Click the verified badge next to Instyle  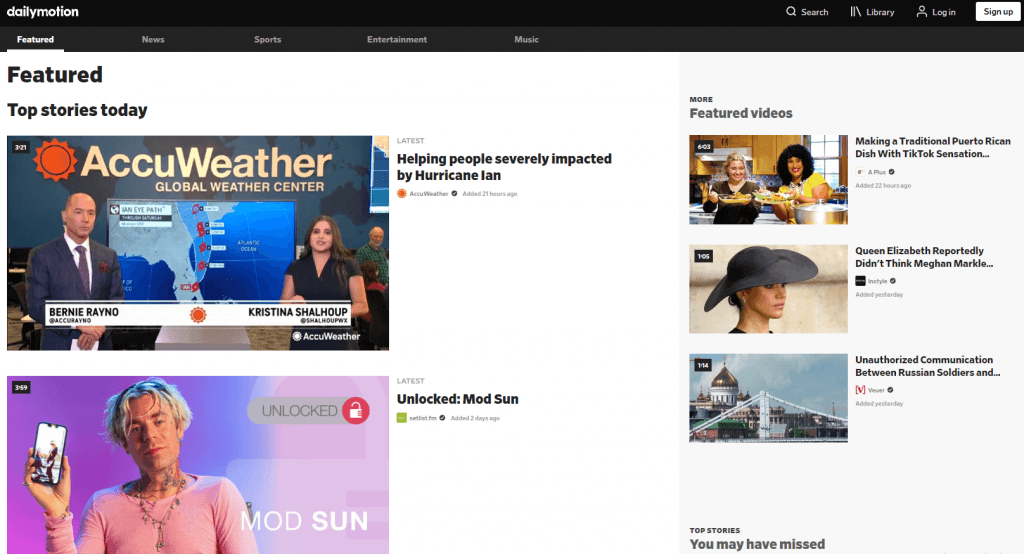pyautogui.click(x=893, y=281)
